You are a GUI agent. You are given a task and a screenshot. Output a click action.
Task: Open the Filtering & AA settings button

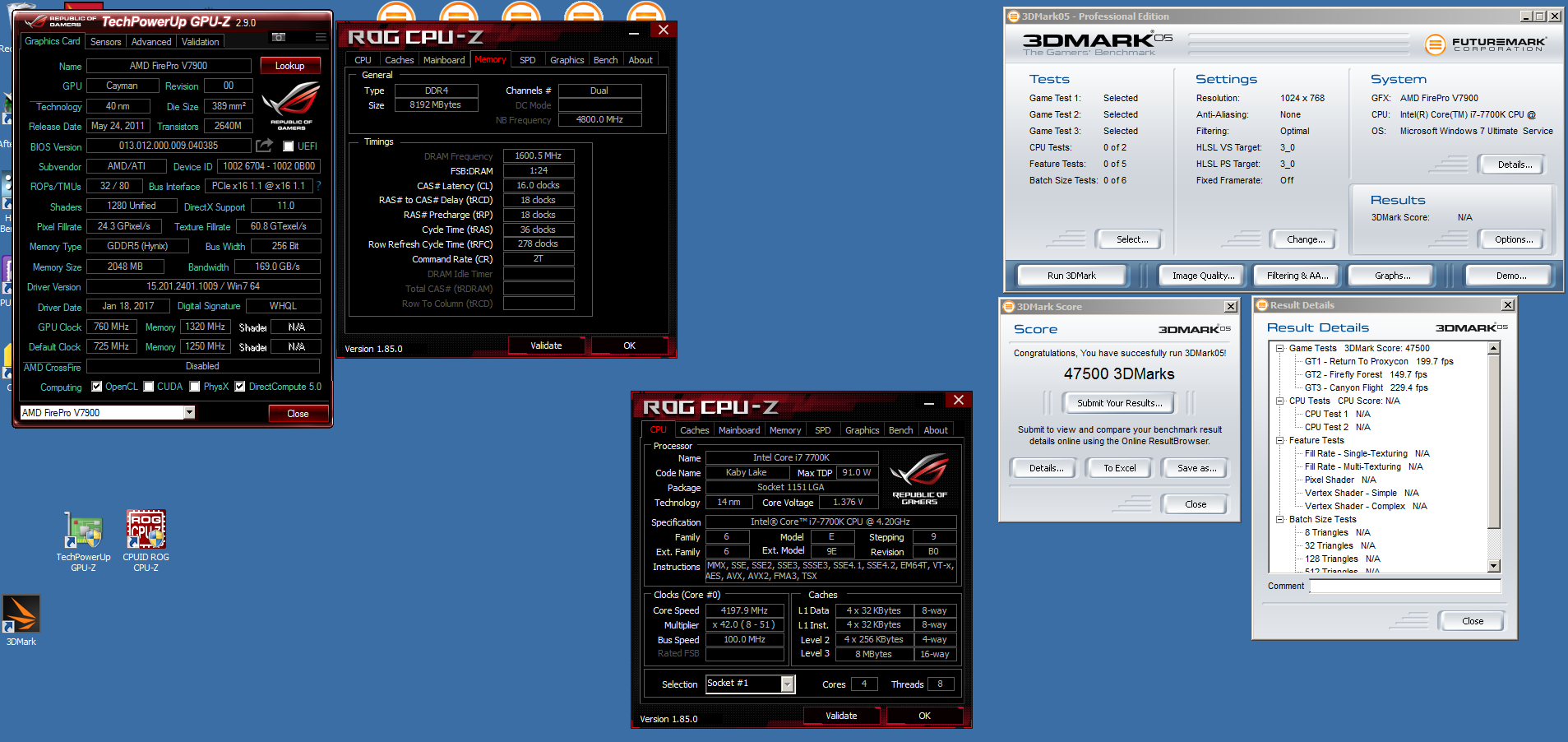[x=1297, y=276]
